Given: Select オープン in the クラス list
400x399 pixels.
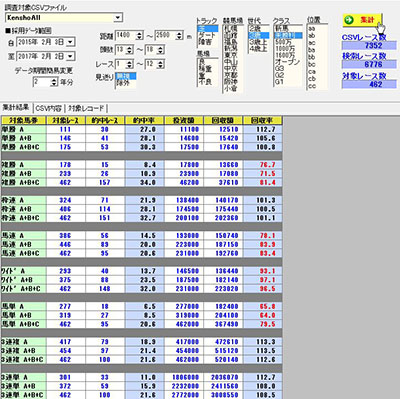Looking at the screenshot, I should point(287,62).
